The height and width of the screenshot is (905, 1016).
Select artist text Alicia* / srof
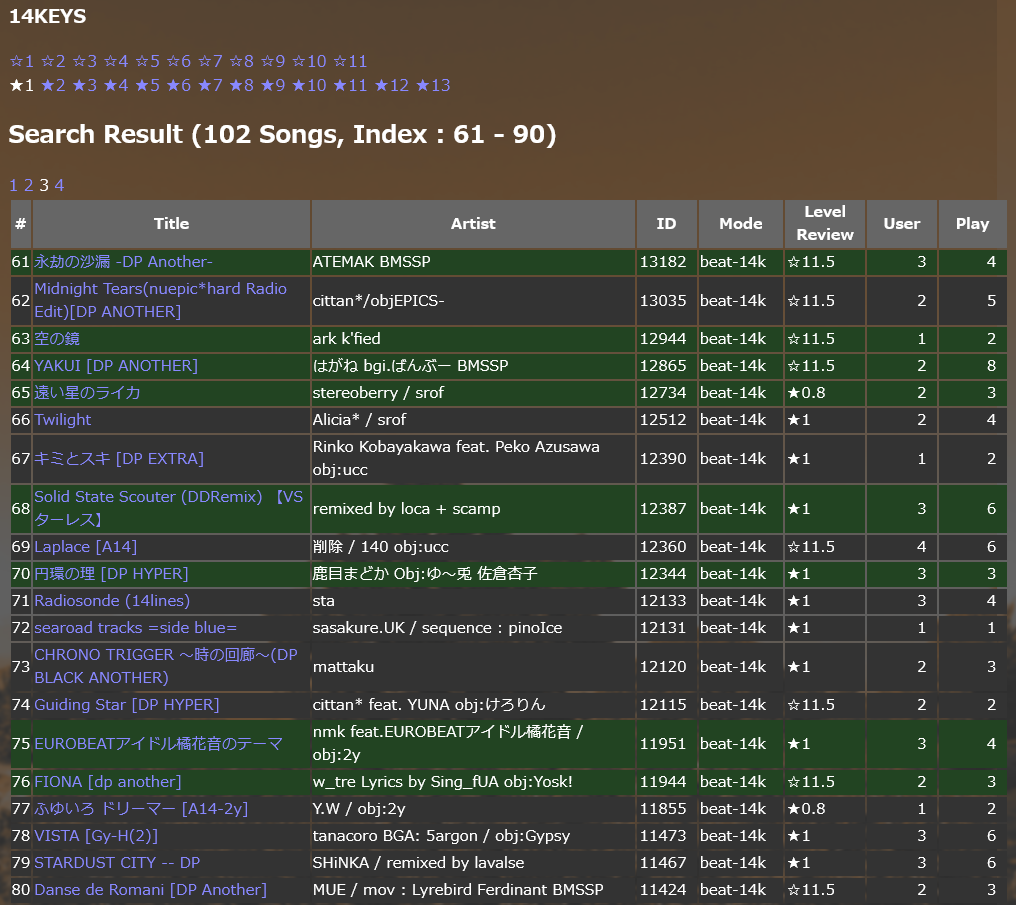point(360,420)
